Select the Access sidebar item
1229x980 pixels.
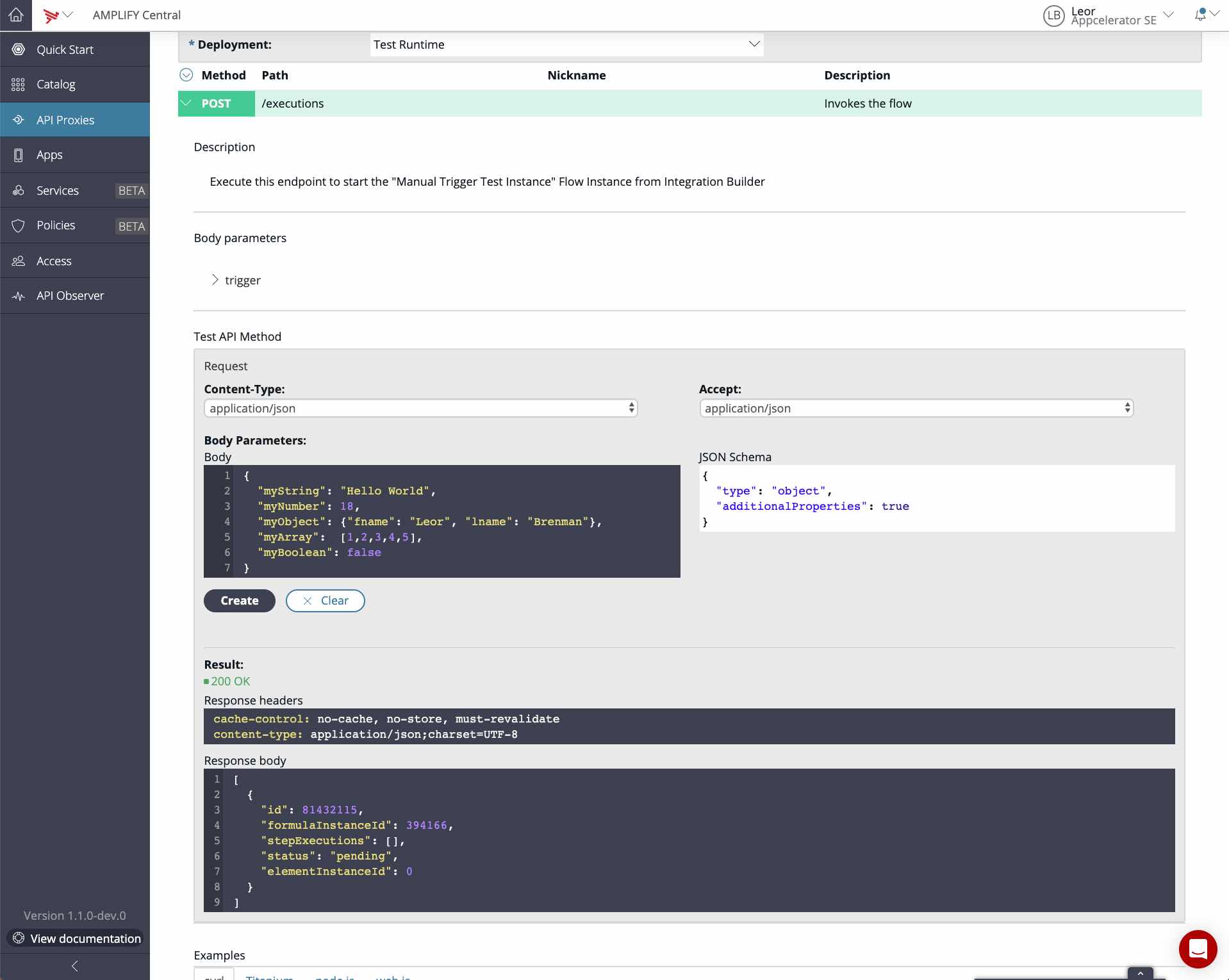tap(54, 261)
